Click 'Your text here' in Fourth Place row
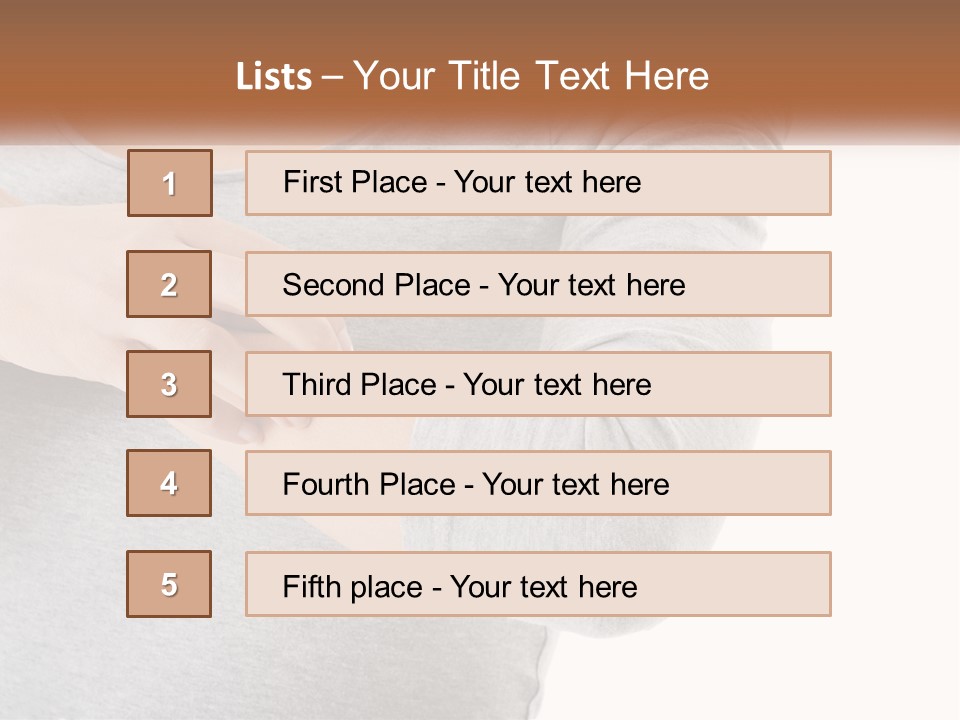Image resolution: width=960 pixels, height=720 pixels. [x=576, y=484]
